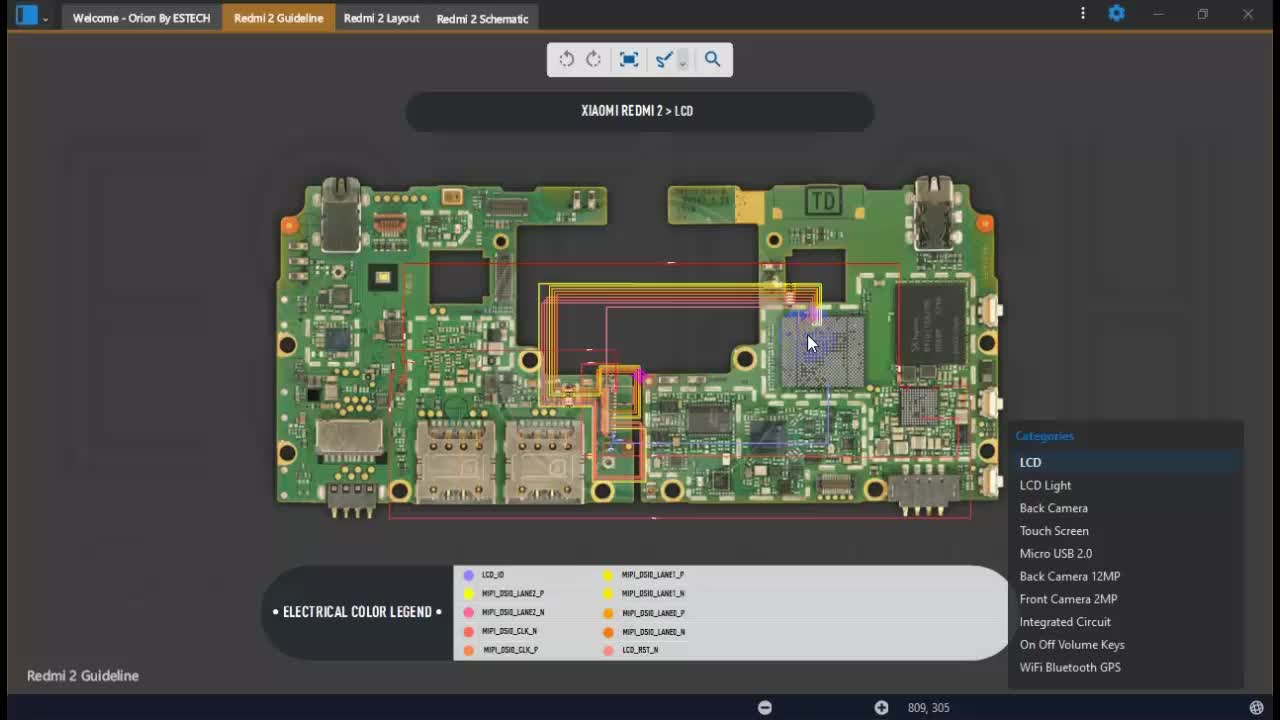Open the three-dot options menu

1083,14
